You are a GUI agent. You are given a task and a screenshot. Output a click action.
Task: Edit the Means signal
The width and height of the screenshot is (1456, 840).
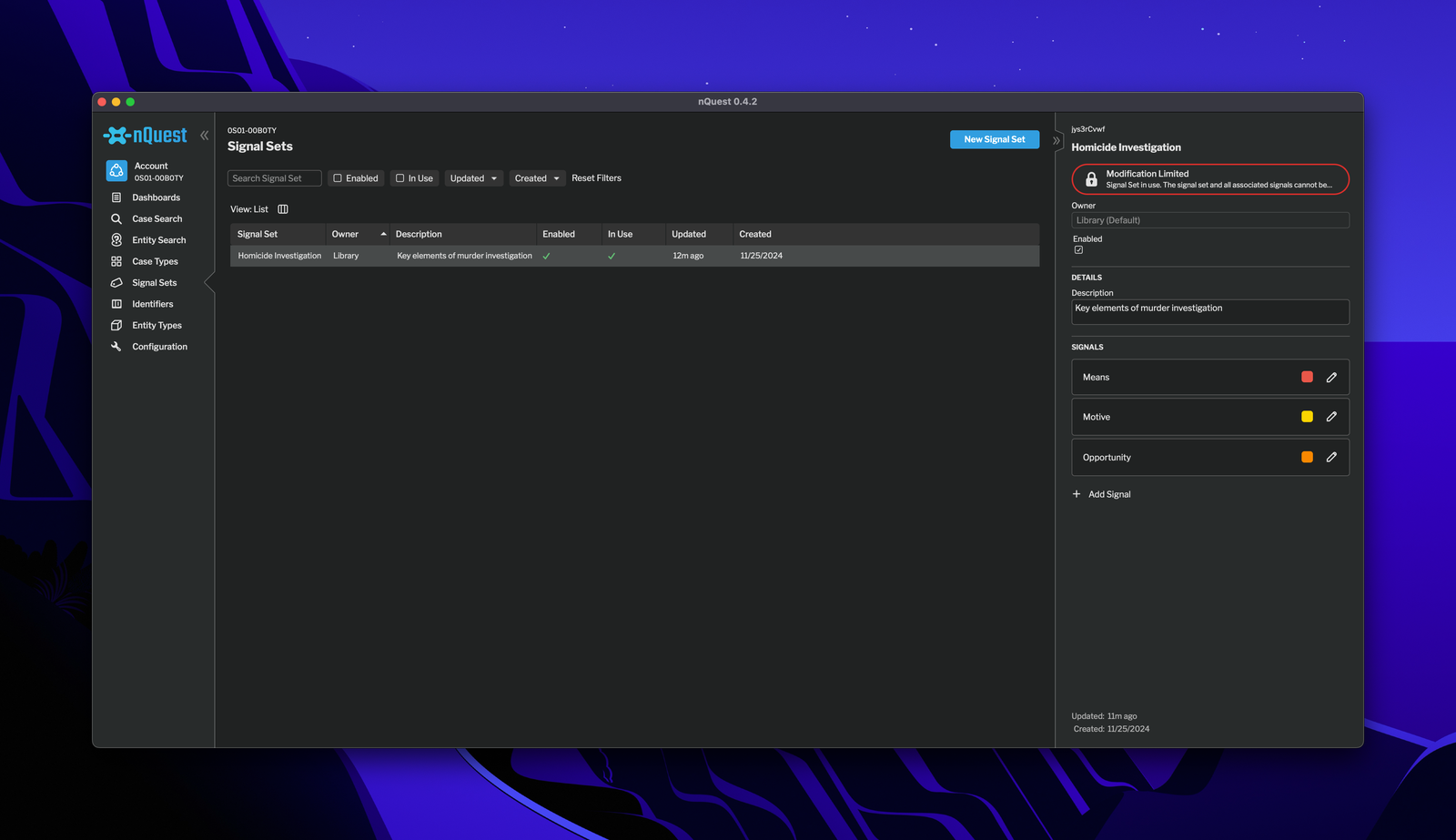1331,378
